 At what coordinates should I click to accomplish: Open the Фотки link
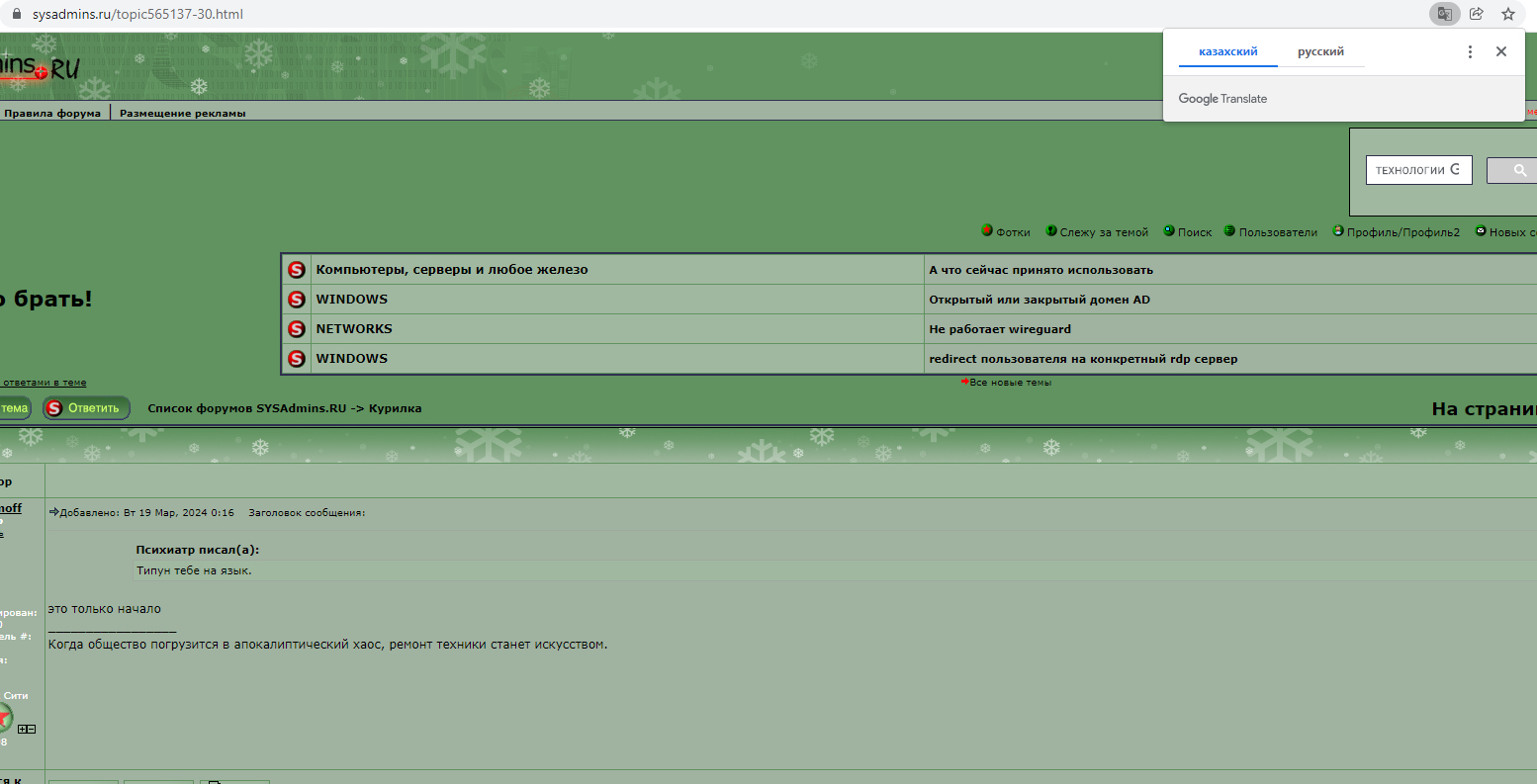(x=1013, y=232)
